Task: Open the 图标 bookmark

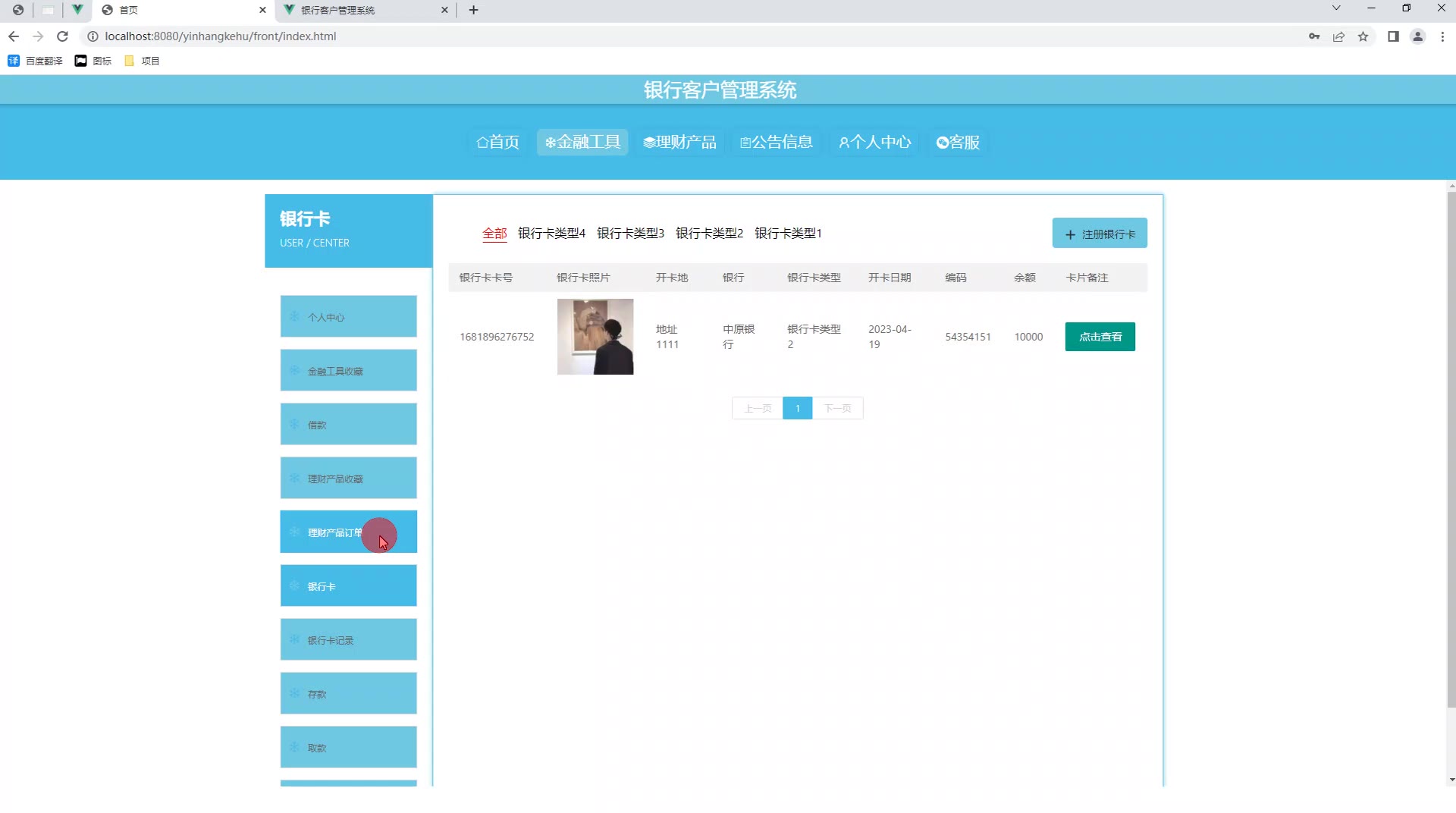Action: [93, 61]
